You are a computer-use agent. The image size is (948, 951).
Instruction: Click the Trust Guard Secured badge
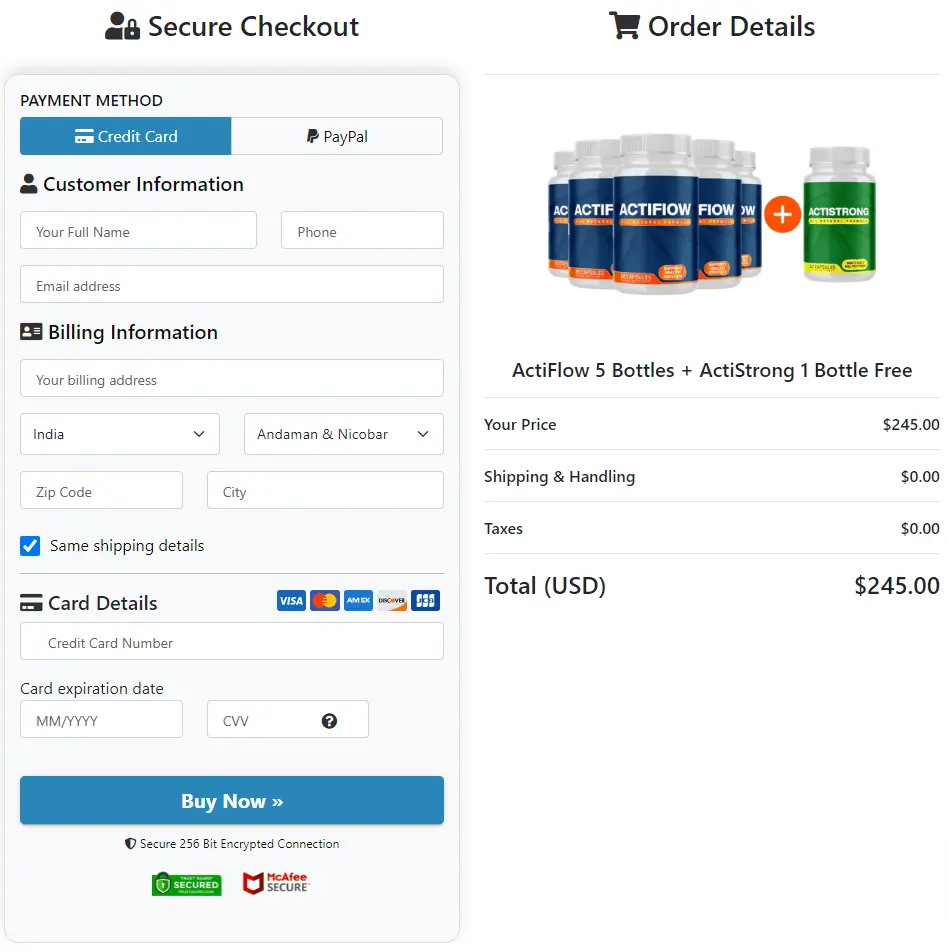187,884
